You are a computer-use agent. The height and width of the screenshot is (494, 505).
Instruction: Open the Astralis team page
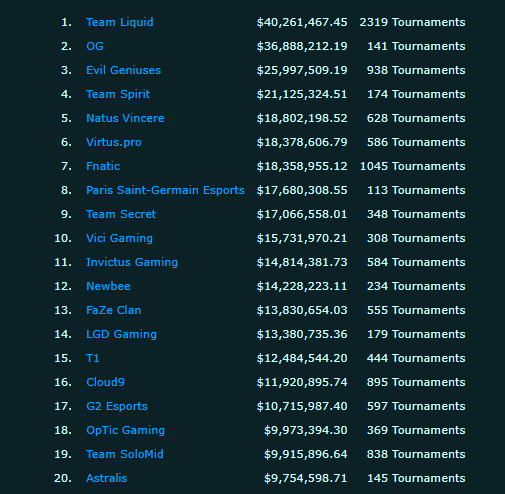[x=107, y=478]
